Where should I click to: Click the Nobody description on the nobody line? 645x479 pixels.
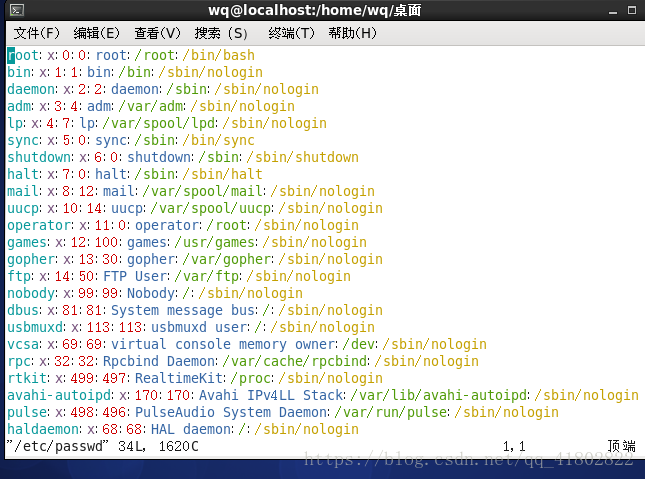pos(151,293)
